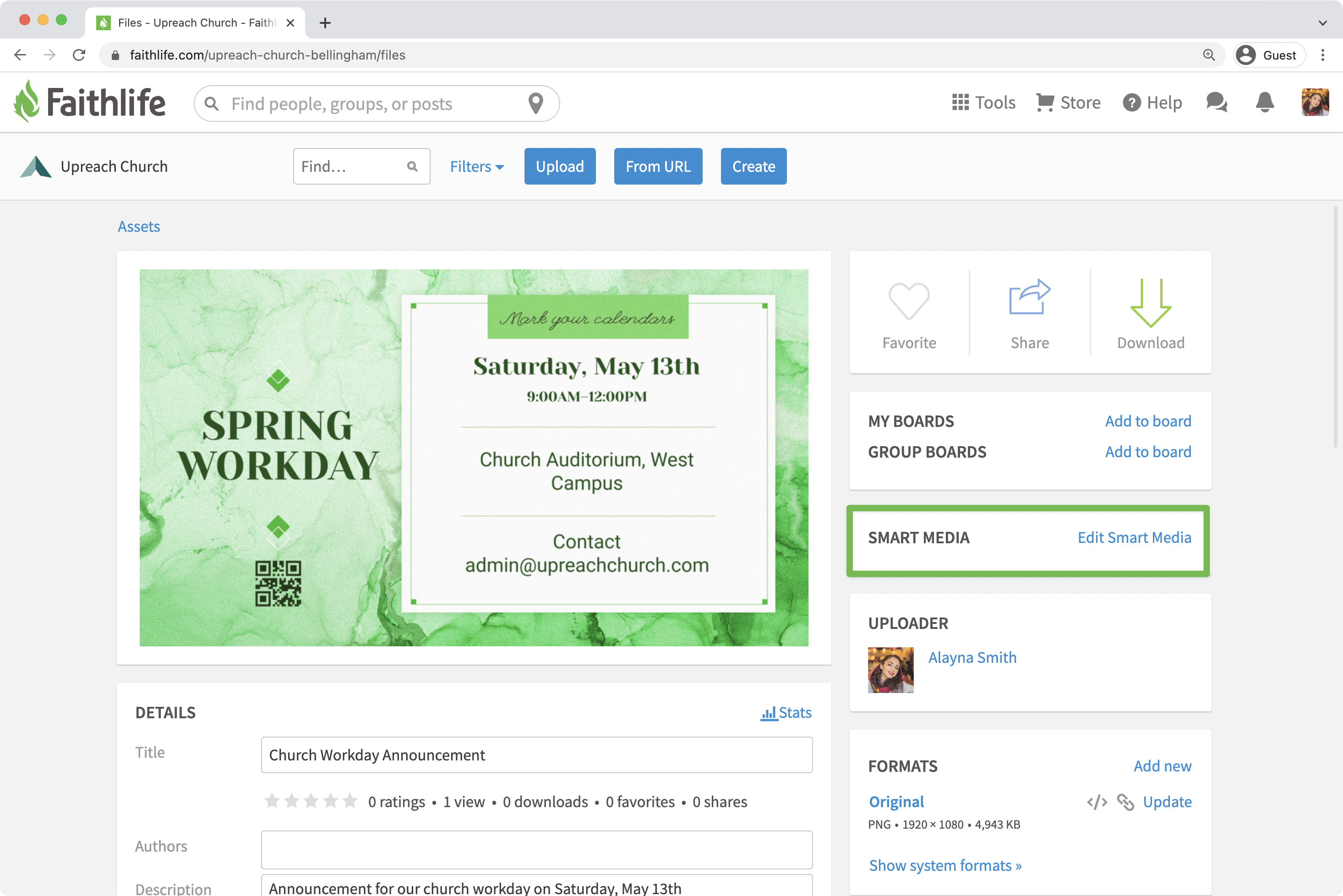Click the Spring Workday image preview
1343x896 pixels.
pyautogui.click(x=474, y=458)
